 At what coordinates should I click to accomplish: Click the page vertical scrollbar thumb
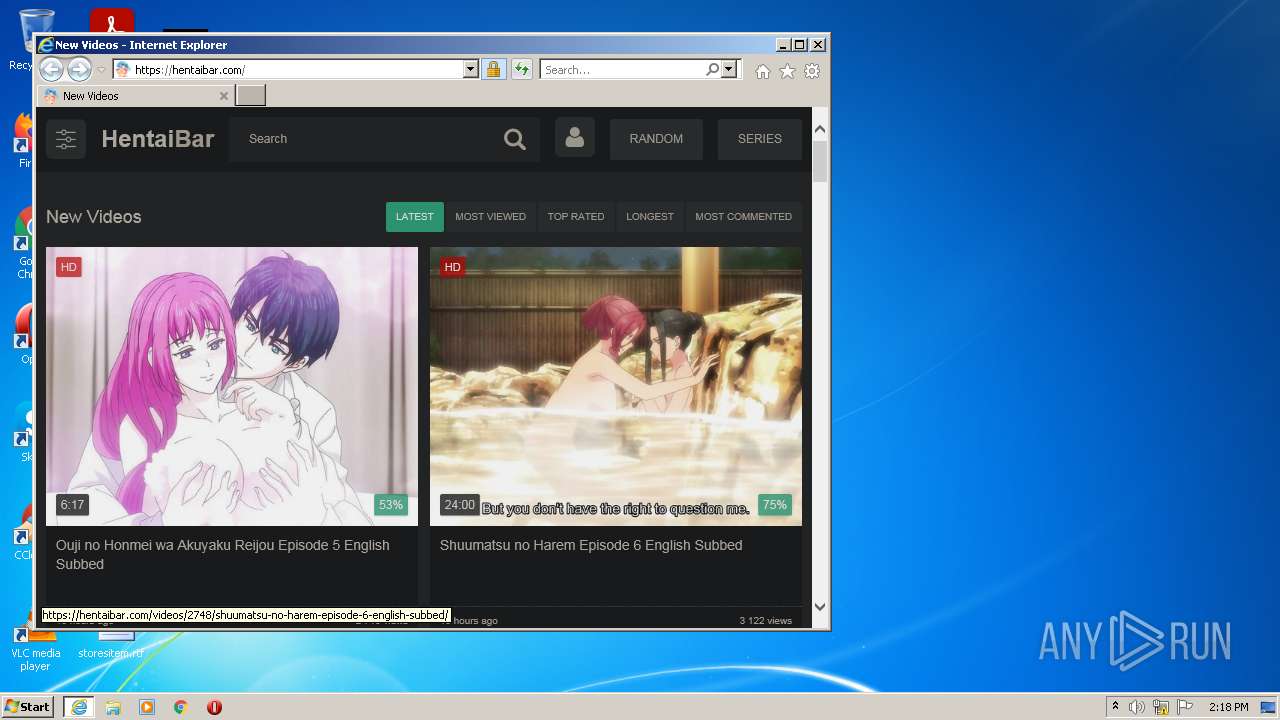[x=820, y=161]
